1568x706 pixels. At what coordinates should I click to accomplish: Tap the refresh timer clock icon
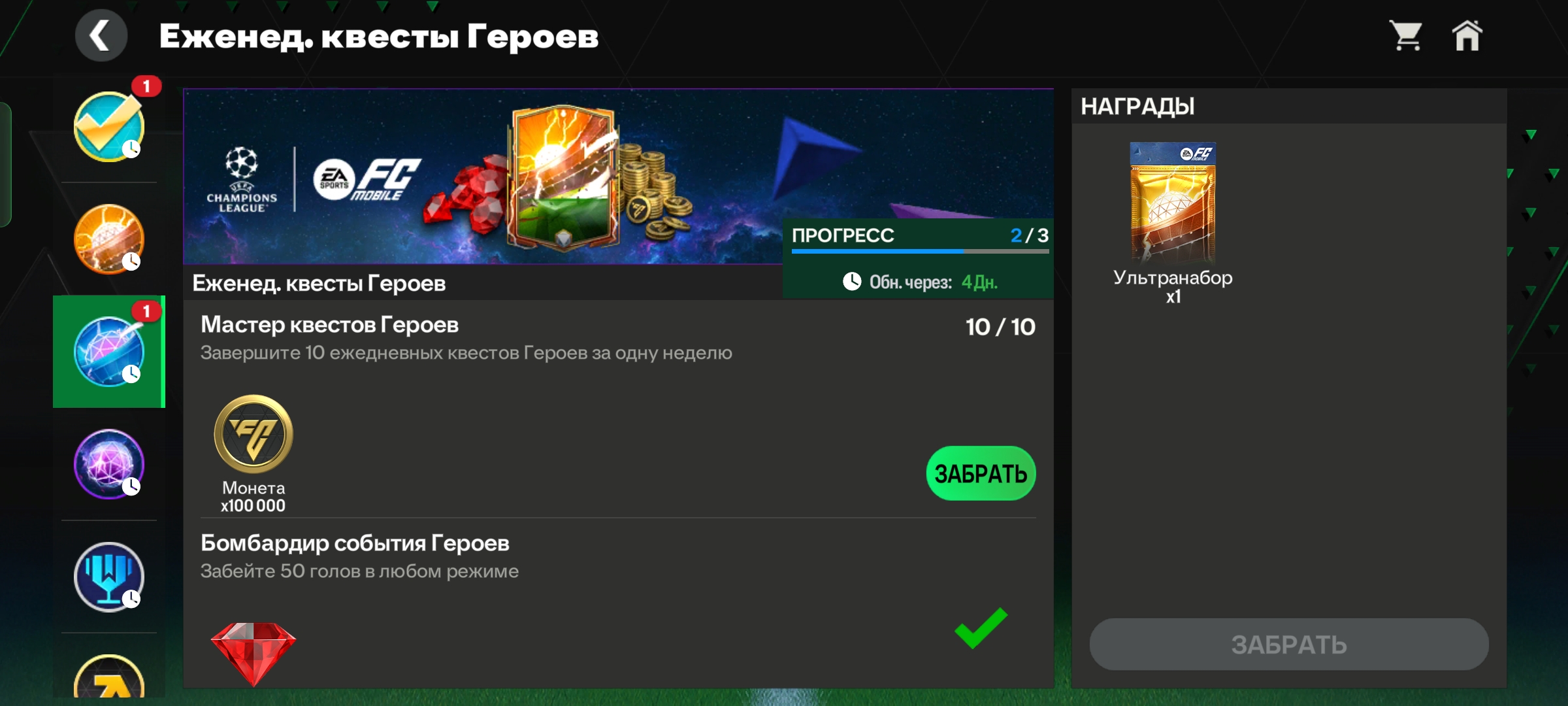(852, 282)
